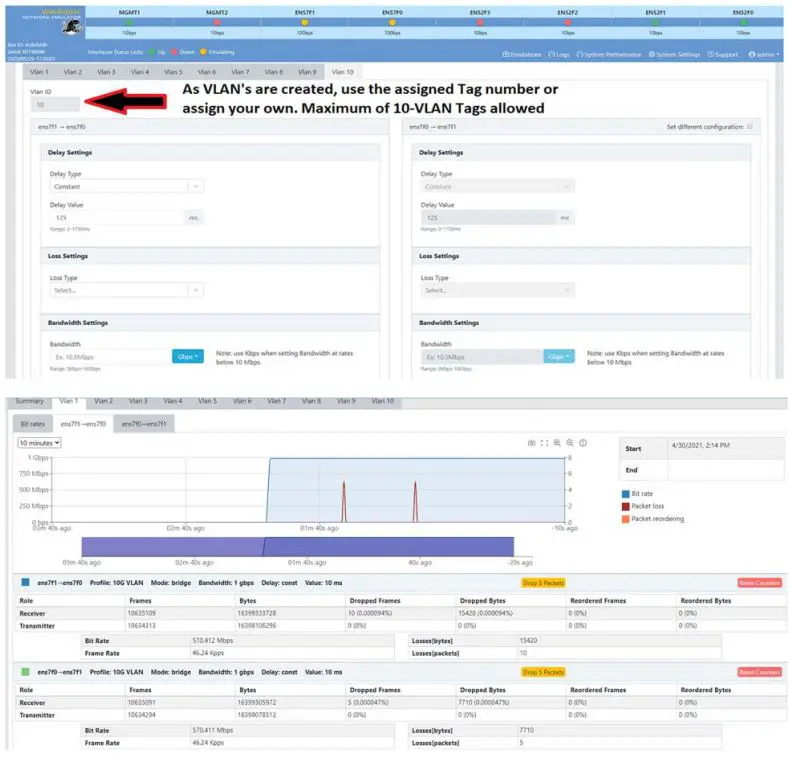Open System Performance
The width and height of the screenshot is (789, 772).
tap(609, 54)
